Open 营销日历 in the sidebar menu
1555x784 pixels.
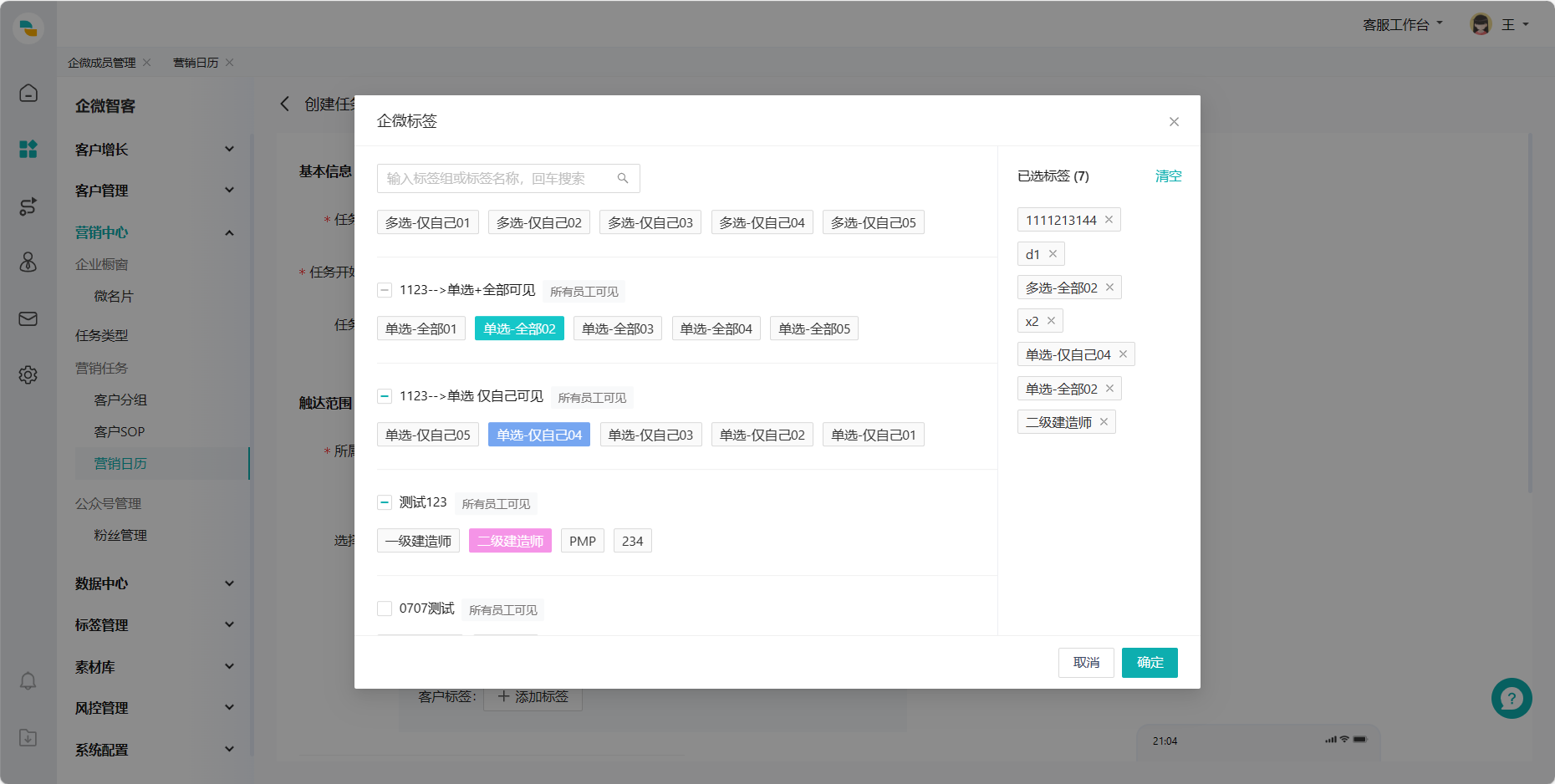(120, 463)
